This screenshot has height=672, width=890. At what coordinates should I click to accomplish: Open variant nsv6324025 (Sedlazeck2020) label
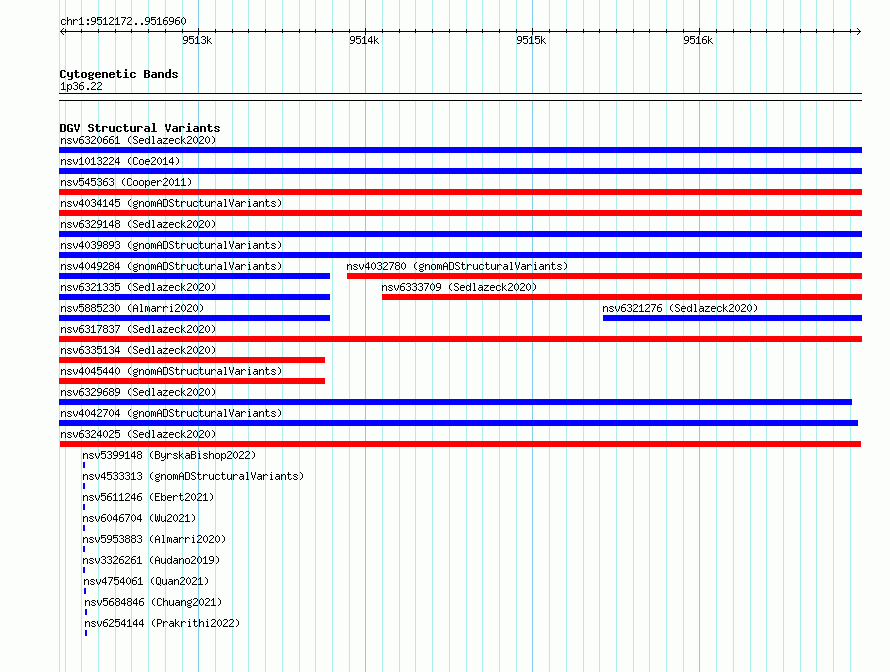pyautogui.click(x=138, y=434)
